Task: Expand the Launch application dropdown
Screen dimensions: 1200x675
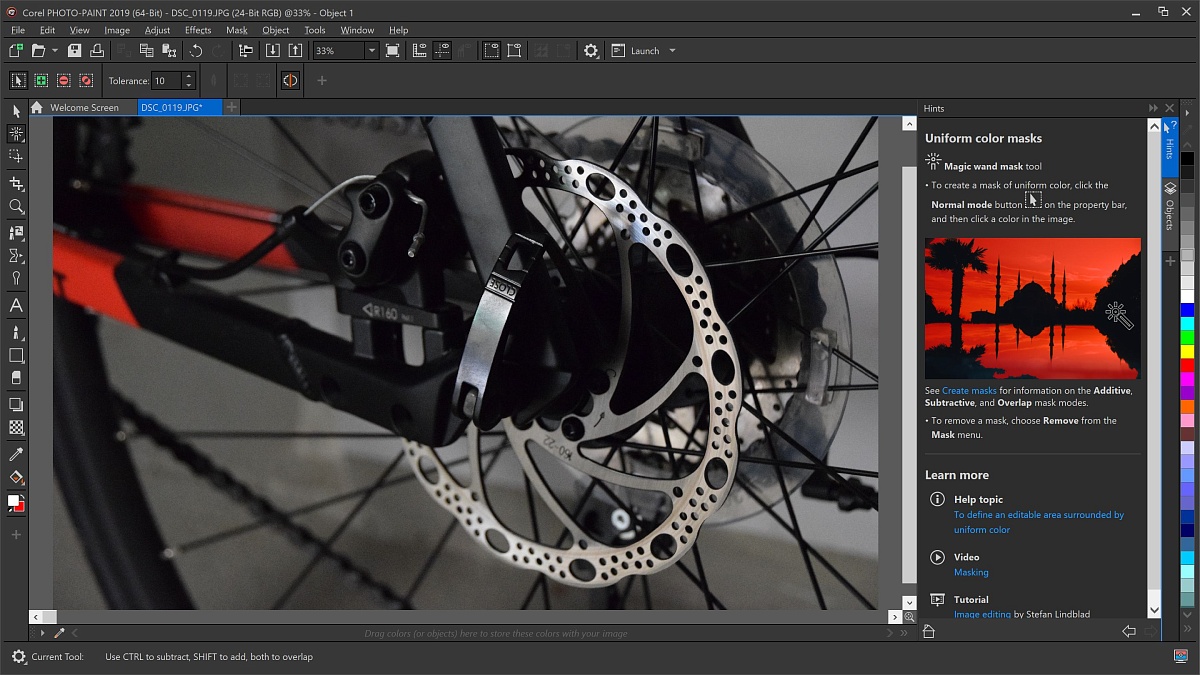Action: (x=672, y=51)
